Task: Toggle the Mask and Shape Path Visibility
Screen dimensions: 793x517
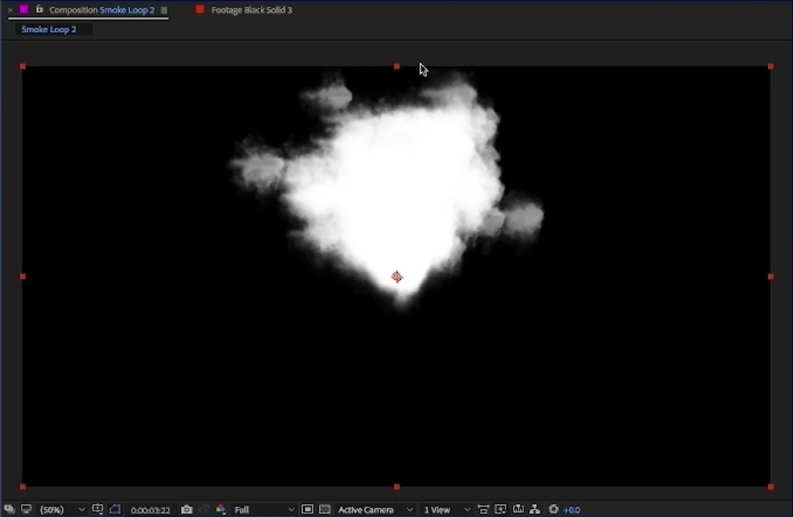Action: 115,510
